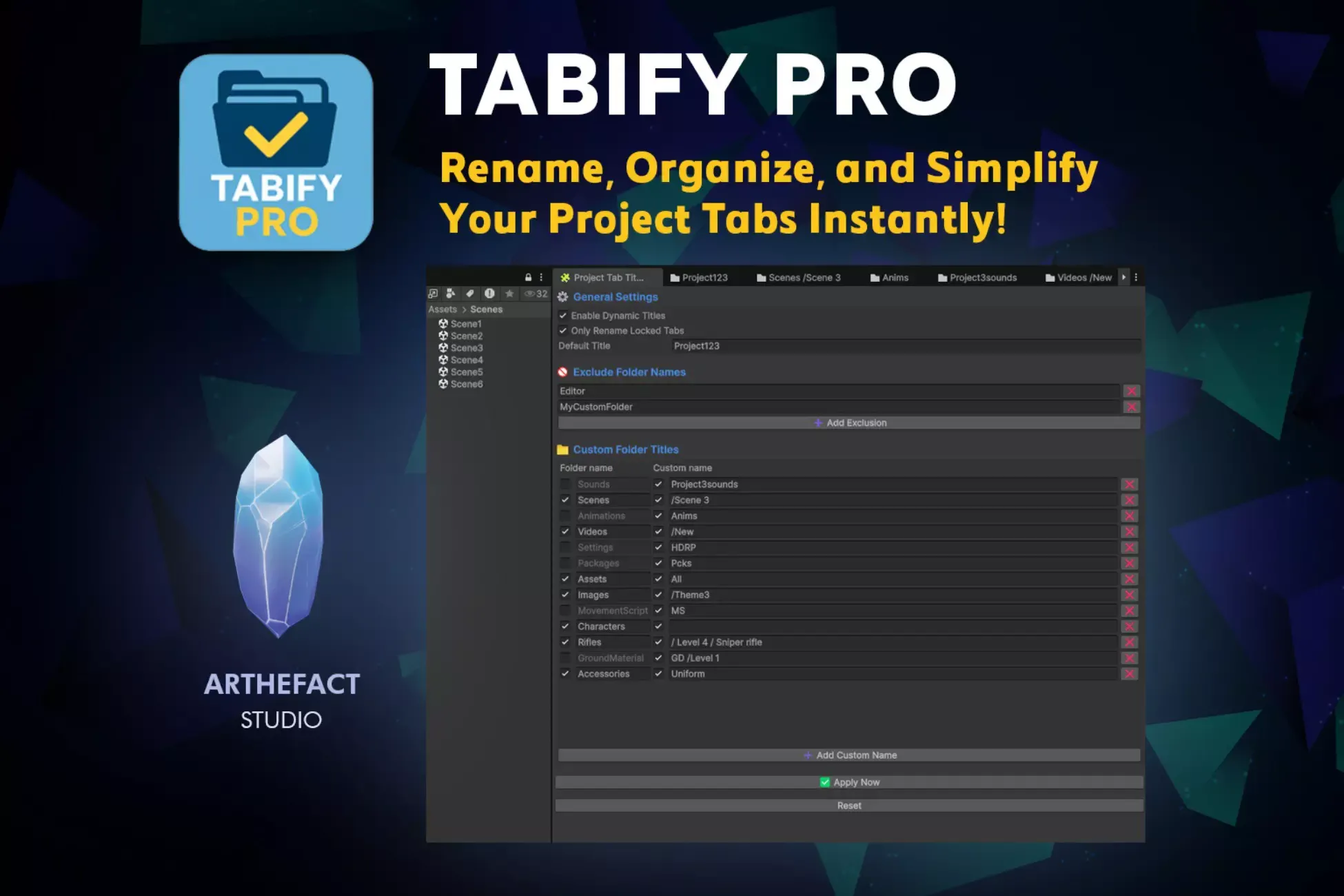The width and height of the screenshot is (1344, 896).
Task: Toggle the checkbox next to the Scenes folder row
Action: pyautogui.click(x=565, y=500)
